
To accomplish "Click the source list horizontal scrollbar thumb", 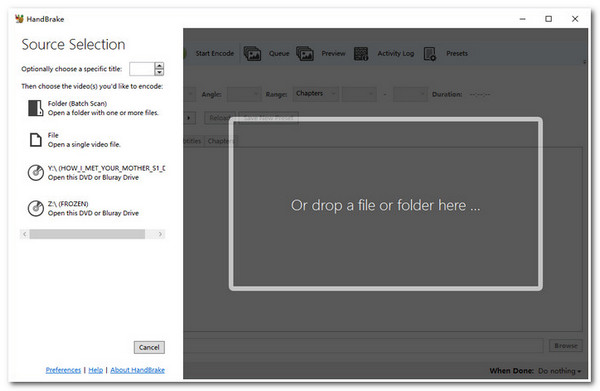I will point(87,234).
